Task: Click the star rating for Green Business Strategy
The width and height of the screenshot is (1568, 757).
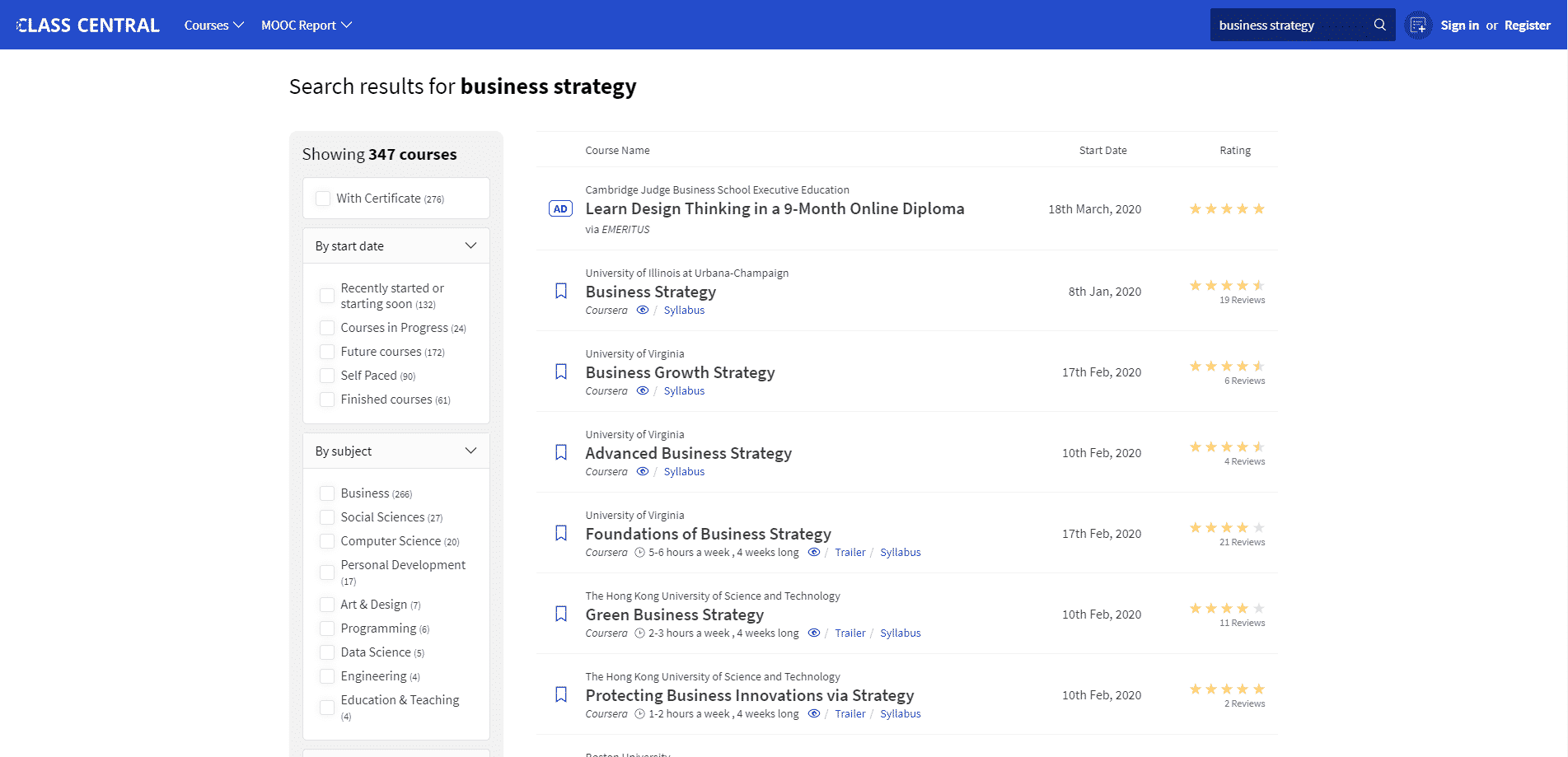Action: pyautogui.click(x=1227, y=609)
